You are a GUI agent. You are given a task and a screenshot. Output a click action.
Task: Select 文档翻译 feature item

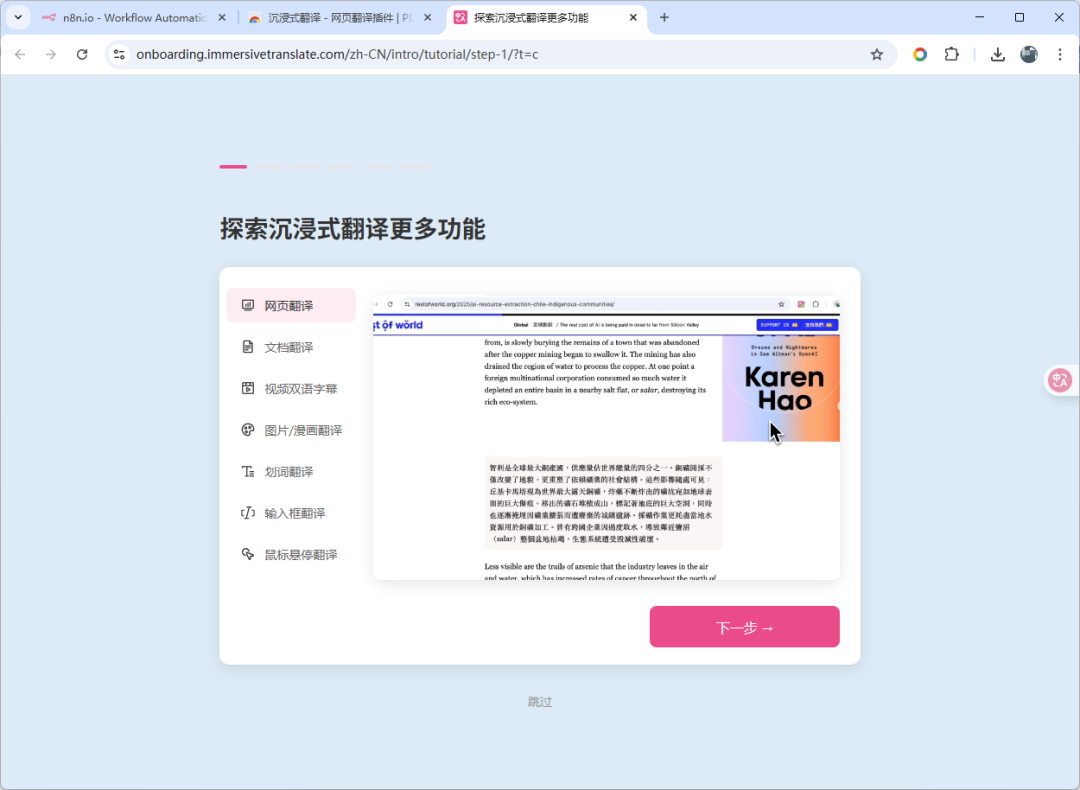tap(291, 347)
